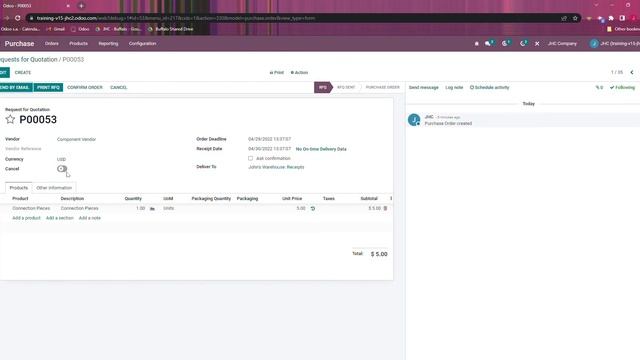Viewport: 640px width, 360px height.
Task: Open the Odoo debug bug icon
Action: (x=476, y=43)
